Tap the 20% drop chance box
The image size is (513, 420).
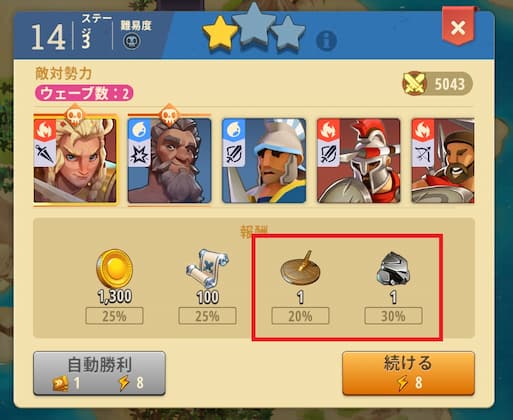point(300,316)
